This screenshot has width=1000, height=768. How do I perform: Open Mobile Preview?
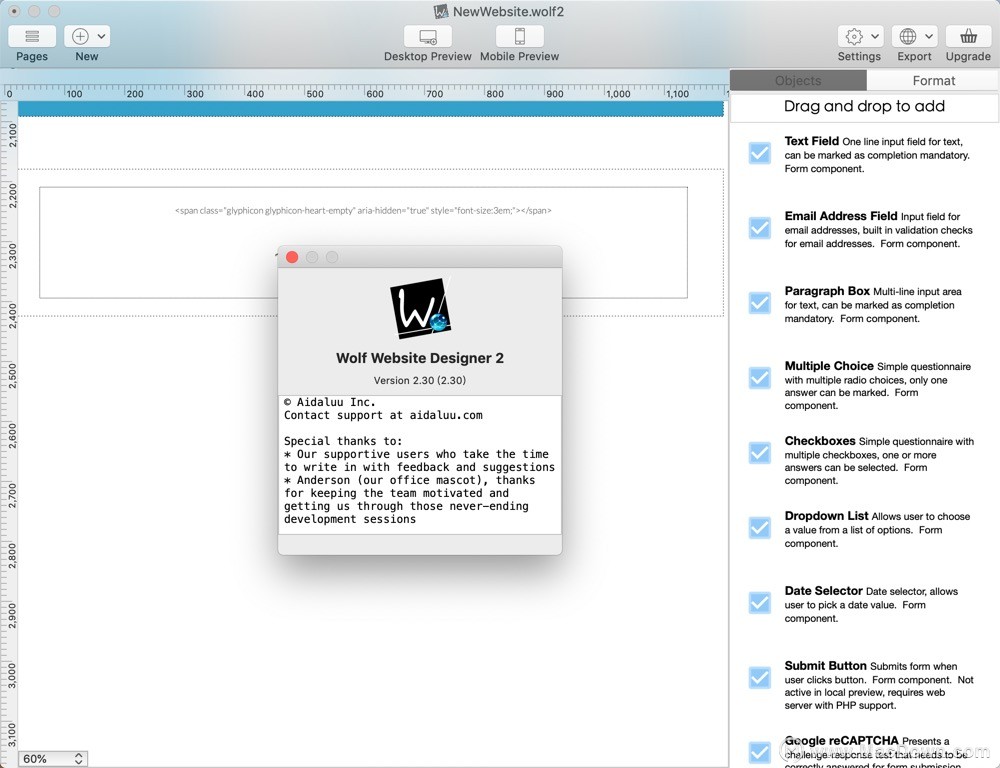pyautogui.click(x=520, y=36)
